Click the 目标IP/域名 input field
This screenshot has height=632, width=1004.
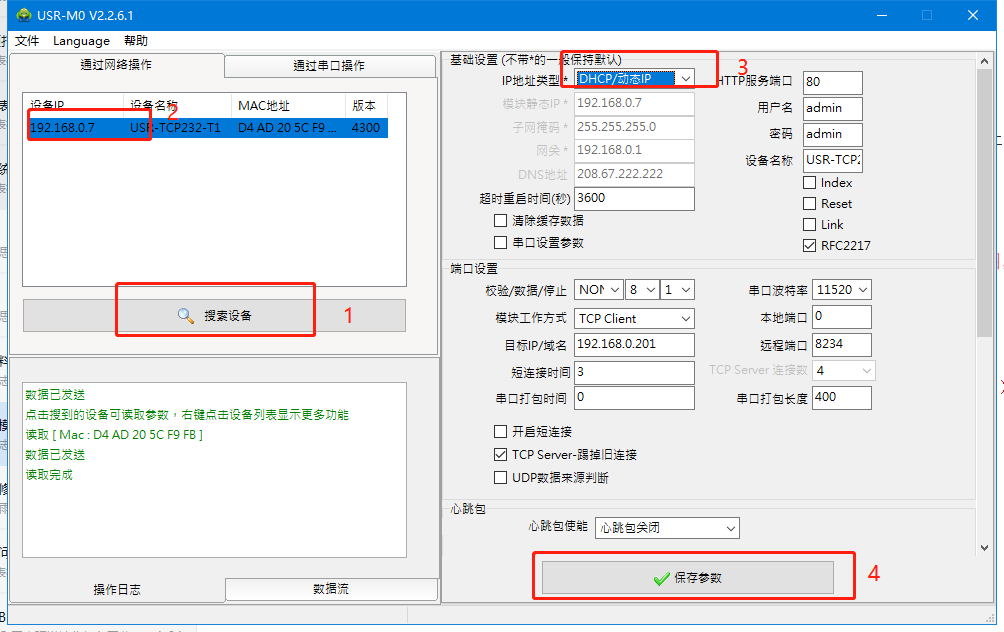634,345
